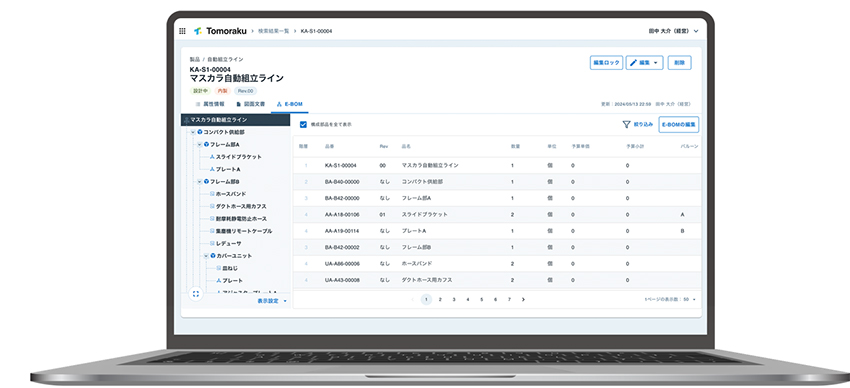Go to page 3 in pagination
Image resolution: width=850 pixels, height=388 pixels.
[454, 299]
